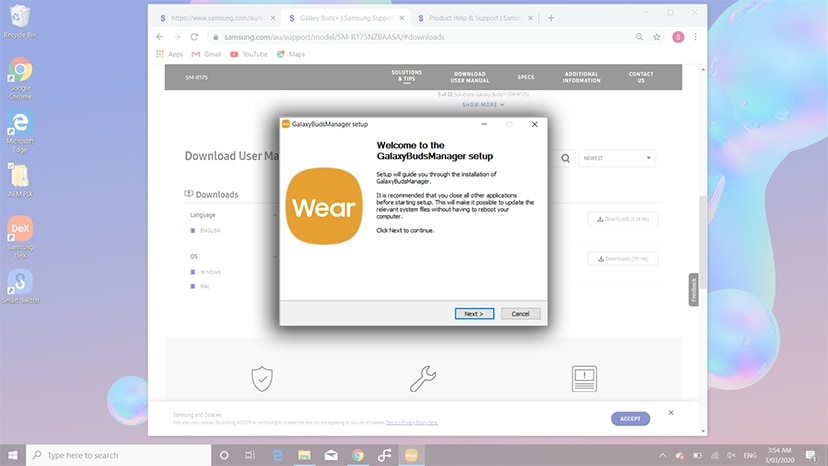Open the Chrome profile avatar
Viewport: 828px width, 466px height.
click(678, 37)
